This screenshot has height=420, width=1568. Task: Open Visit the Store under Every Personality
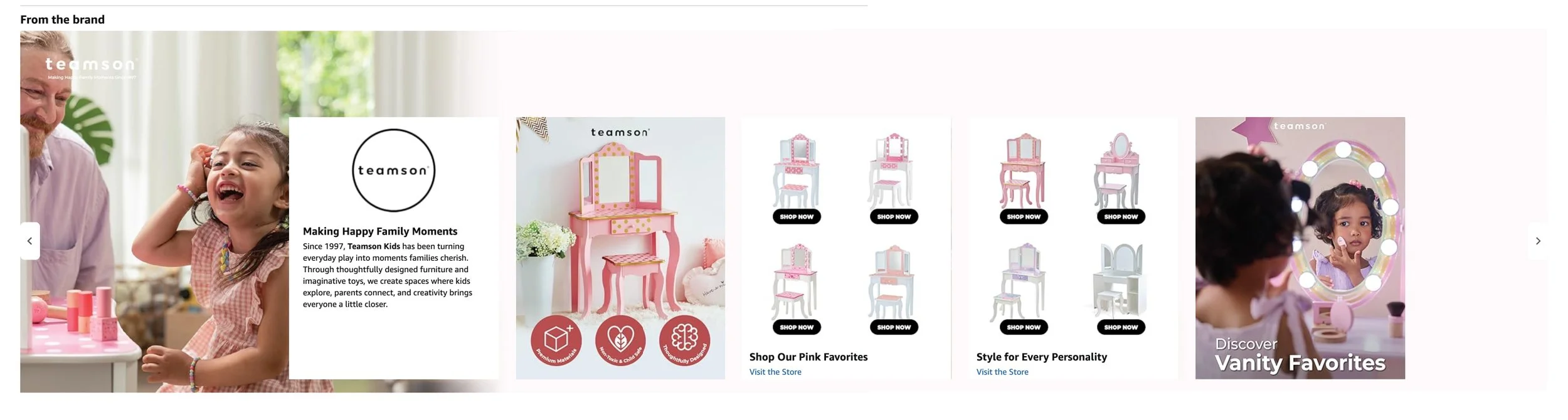(x=1002, y=372)
